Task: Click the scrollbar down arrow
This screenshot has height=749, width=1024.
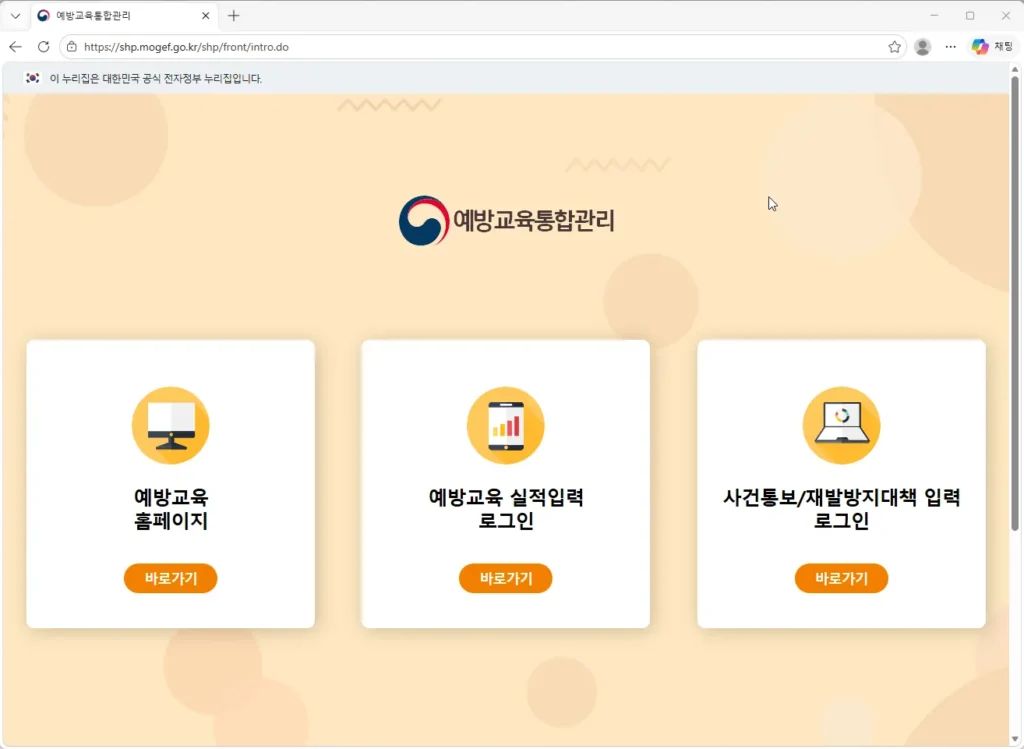Action: click(1015, 739)
